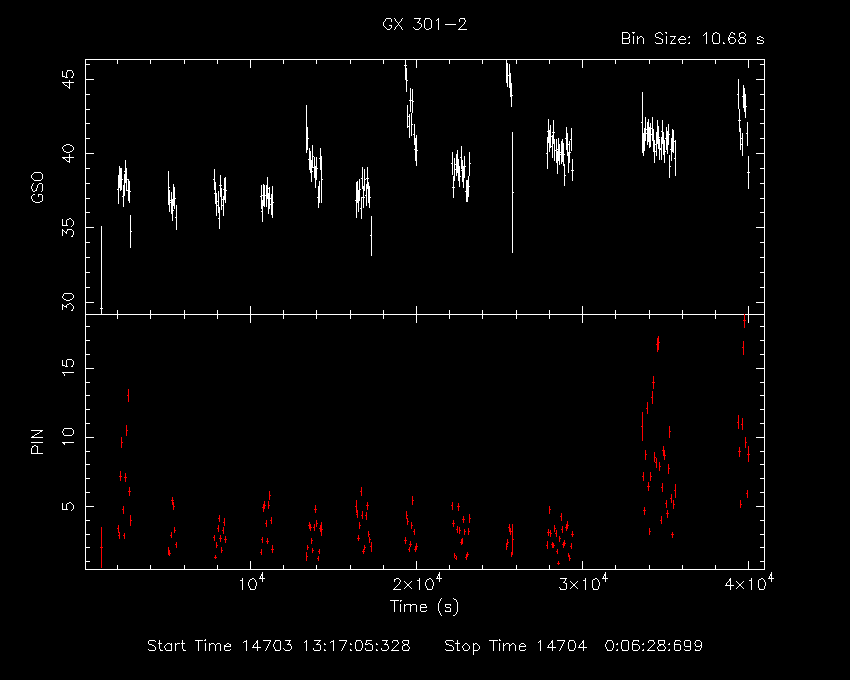Click the Time (s) x-axis label
Screen dimensions: 850x680
point(424,606)
